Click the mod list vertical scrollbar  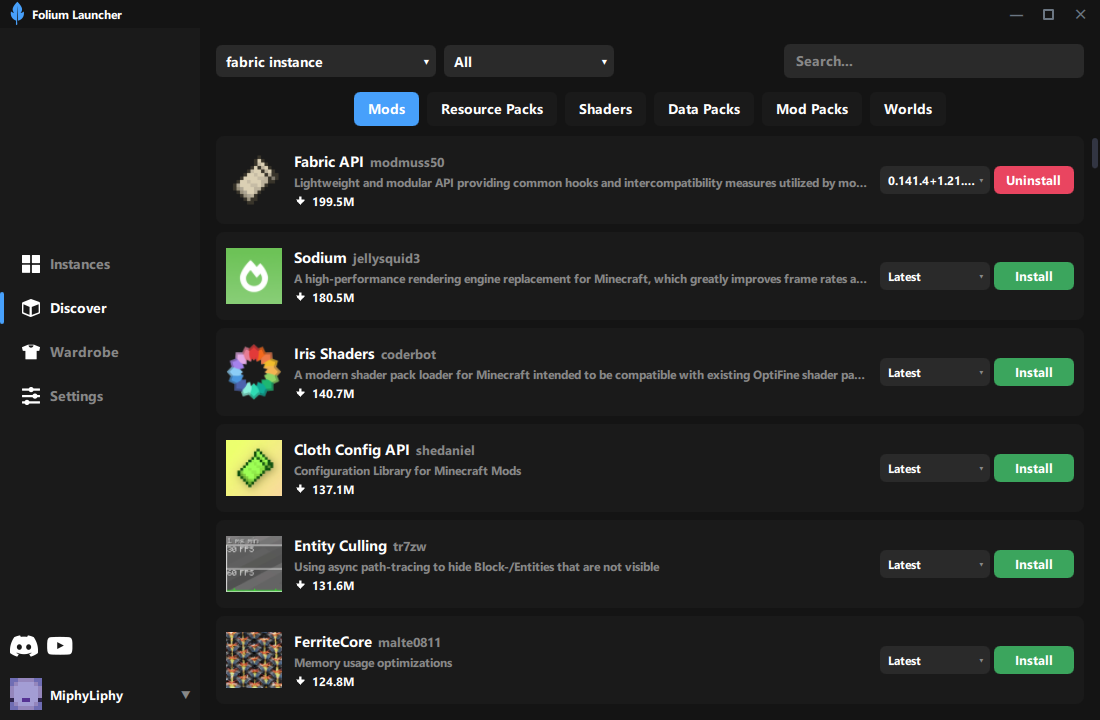coord(1094,154)
